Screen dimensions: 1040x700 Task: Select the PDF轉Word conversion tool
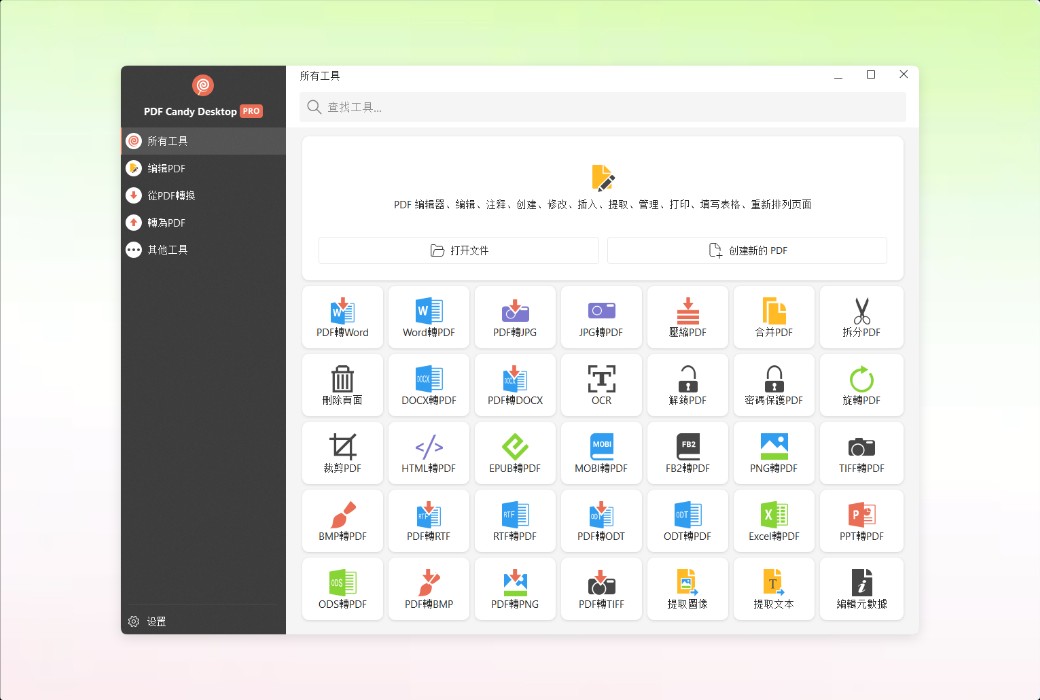click(x=342, y=317)
